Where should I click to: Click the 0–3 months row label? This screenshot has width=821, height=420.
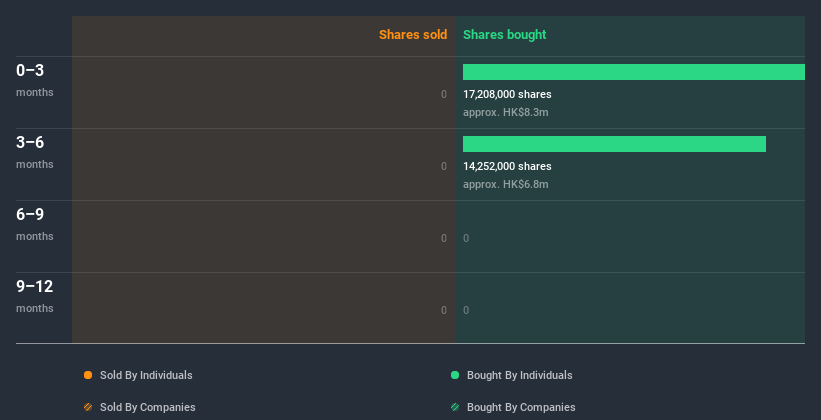(x=35, y=80)
